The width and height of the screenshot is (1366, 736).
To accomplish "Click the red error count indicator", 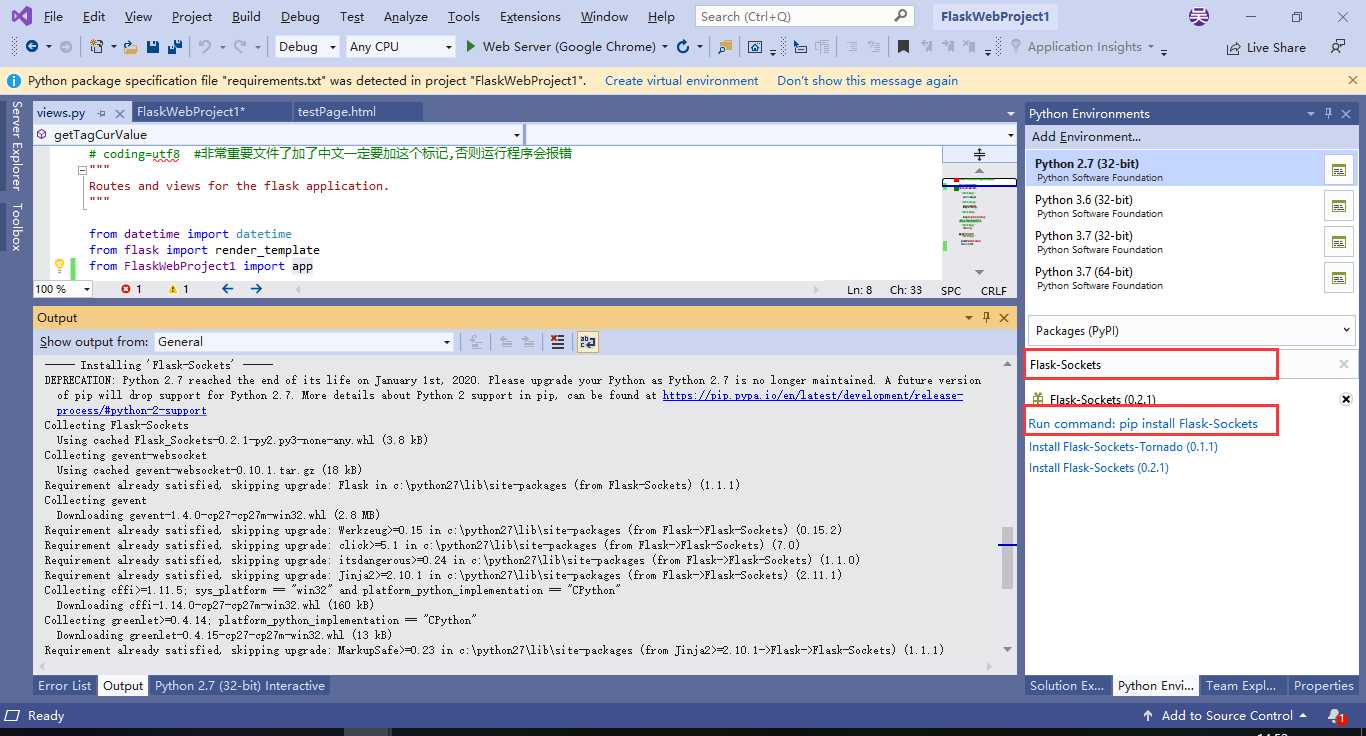I will [131, 289].
